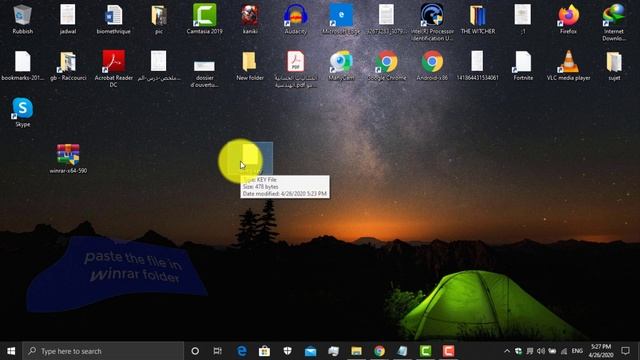Select the Google Chrome desktop shortcut
The image size is (640, 360).
coord(387,62)
